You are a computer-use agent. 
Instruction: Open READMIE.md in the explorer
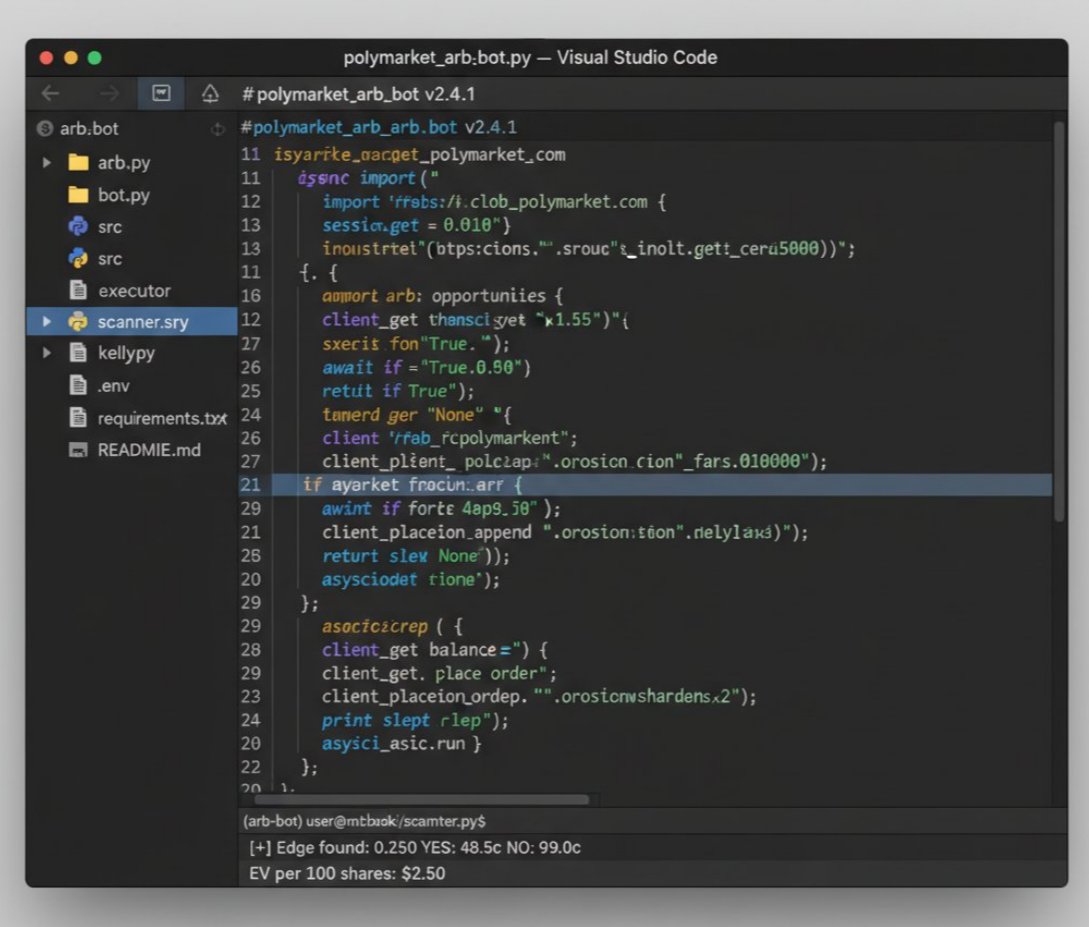pyautogui.click(x=149, y=450)
